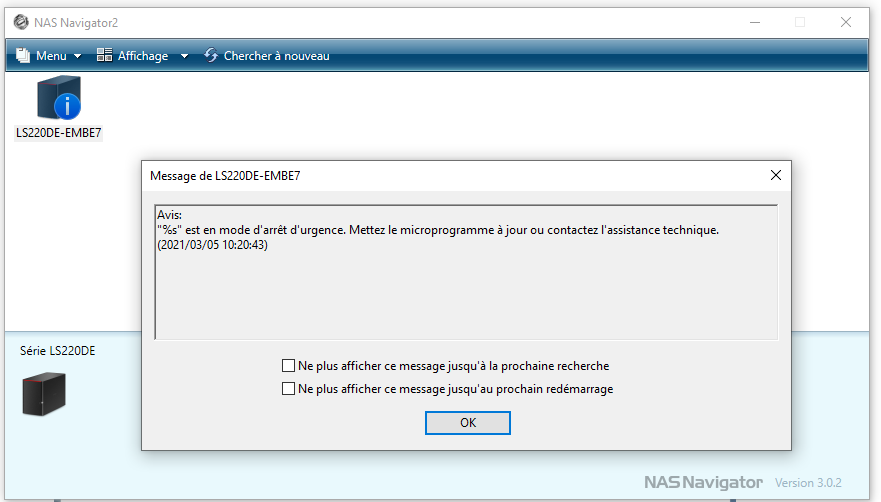Open the Affichage view menu

tap(143, 56)
